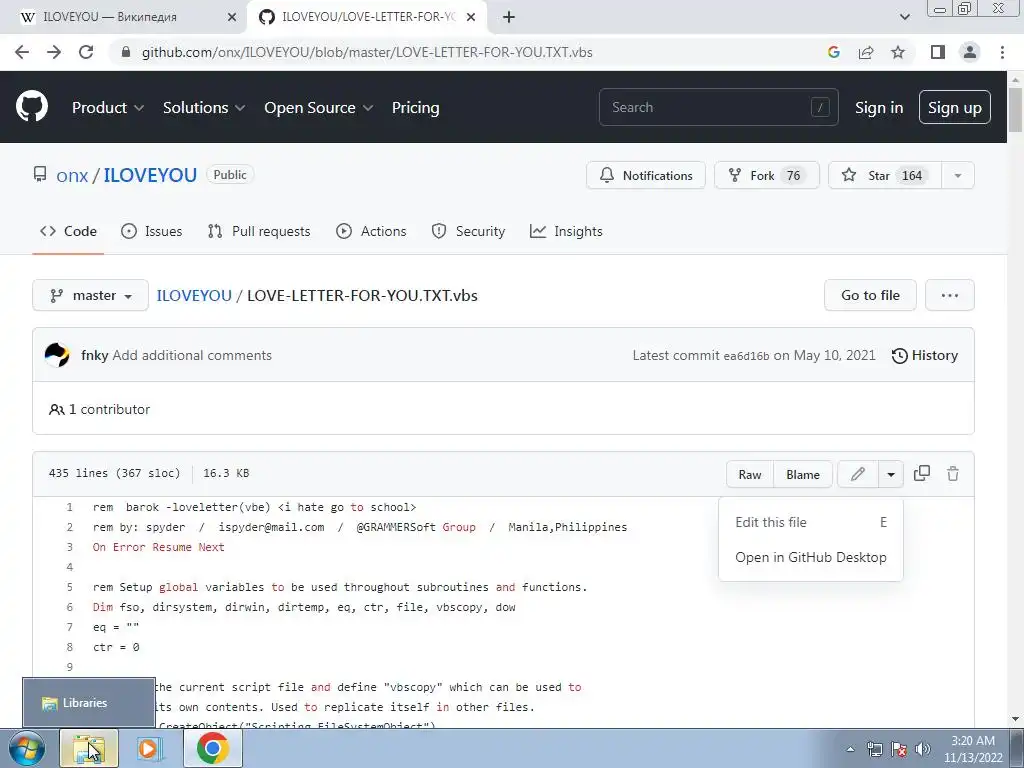The width and height of the screenshot is (1024, 768).
Task: Open Windows Start menu
Action: pos(27,748)
